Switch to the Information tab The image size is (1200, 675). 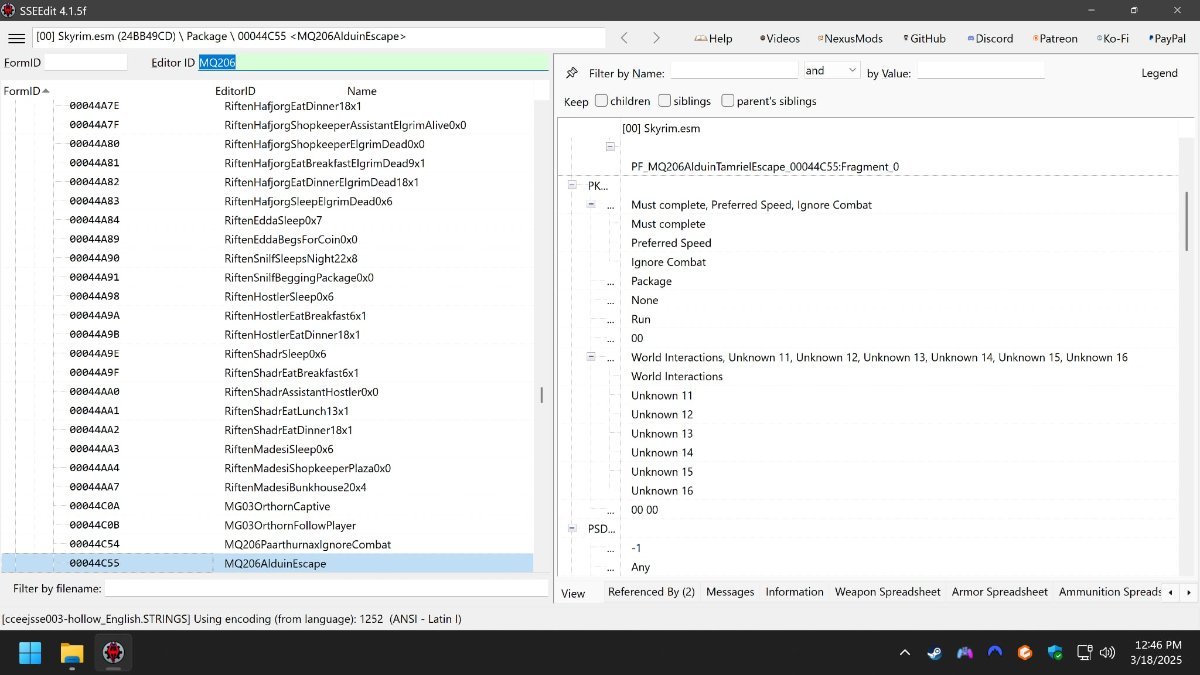point(795,592)
